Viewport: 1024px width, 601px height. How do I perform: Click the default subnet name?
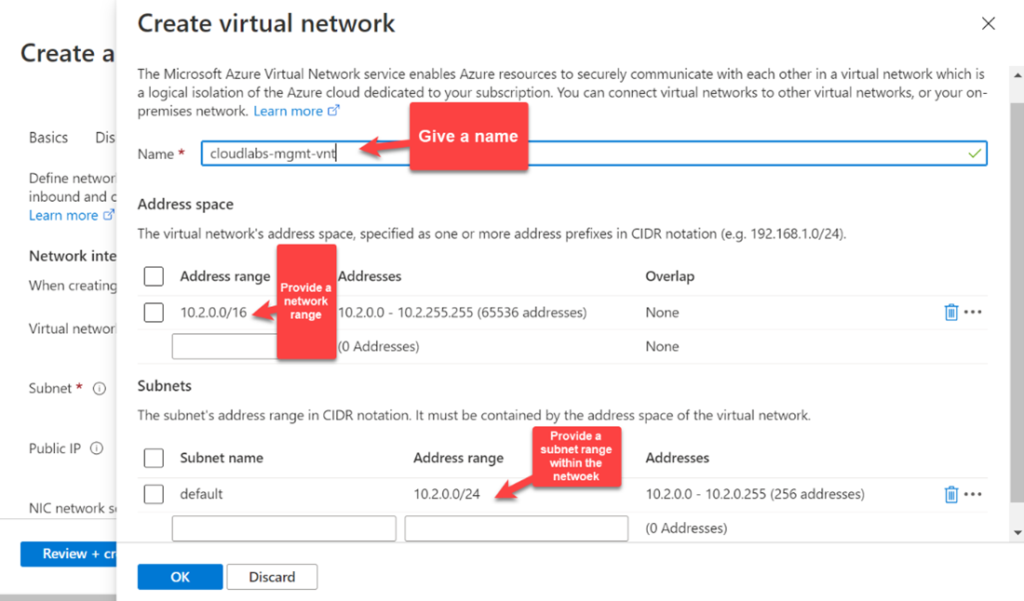click(201, 494)
